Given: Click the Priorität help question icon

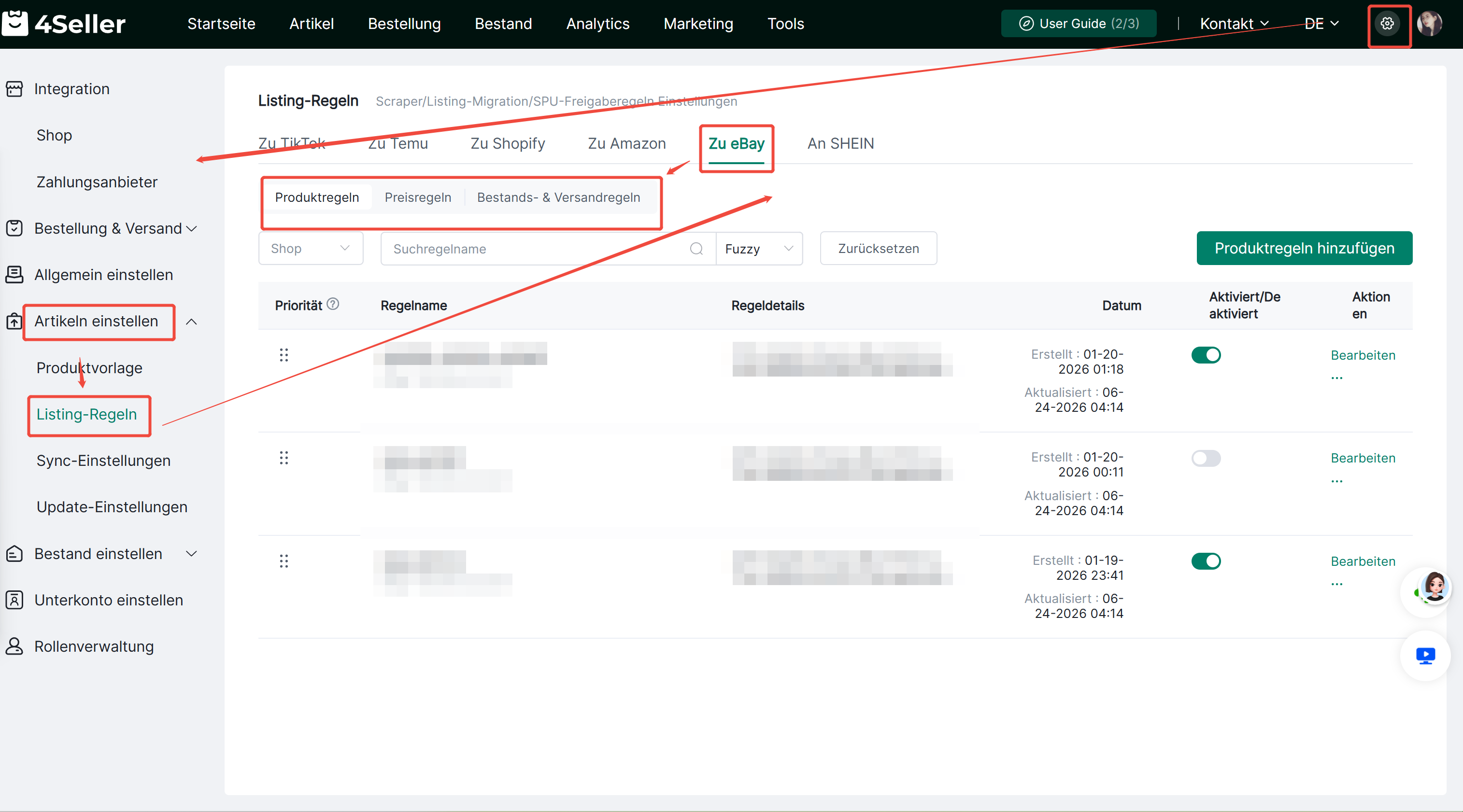Looking at the screenshot, I should point(333,304).
